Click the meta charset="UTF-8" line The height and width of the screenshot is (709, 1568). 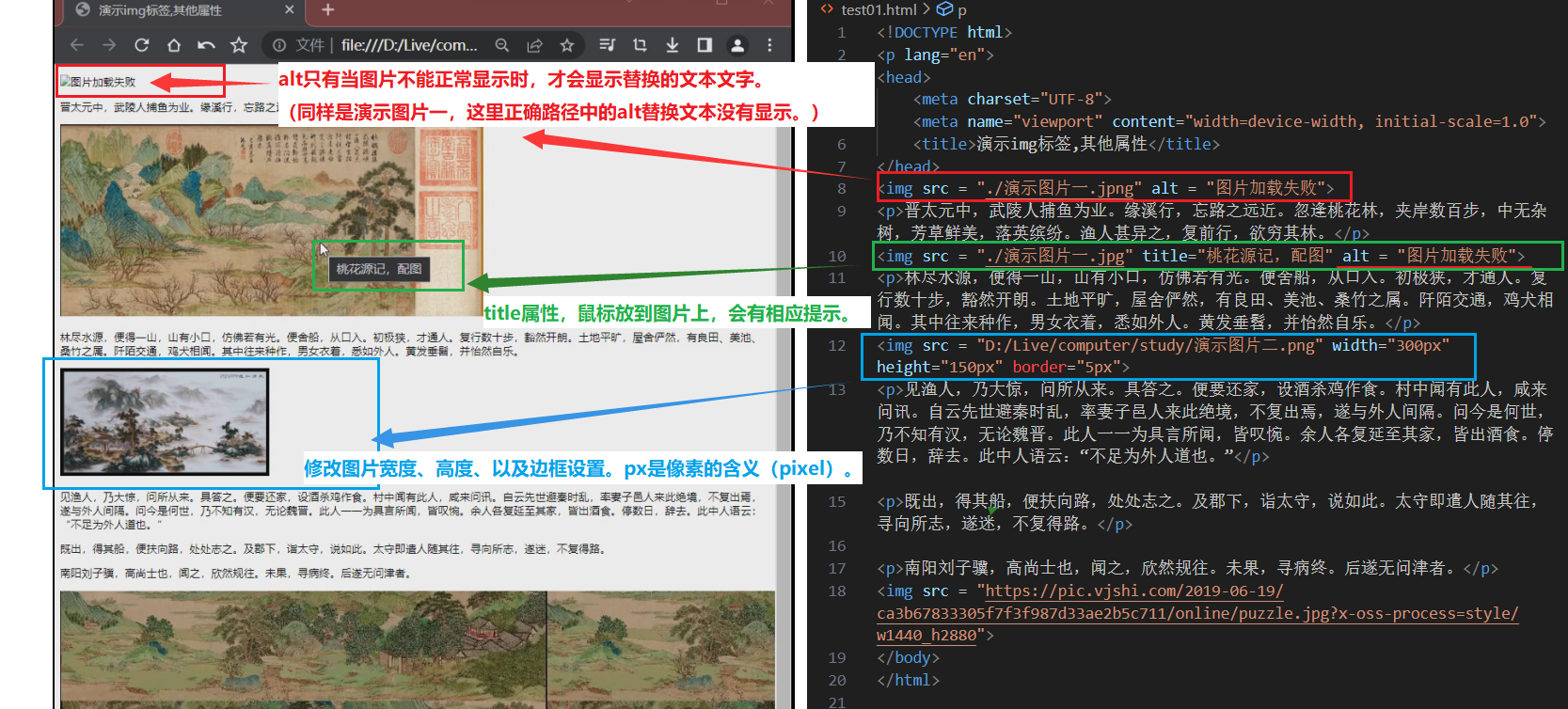click(1012, 100)
